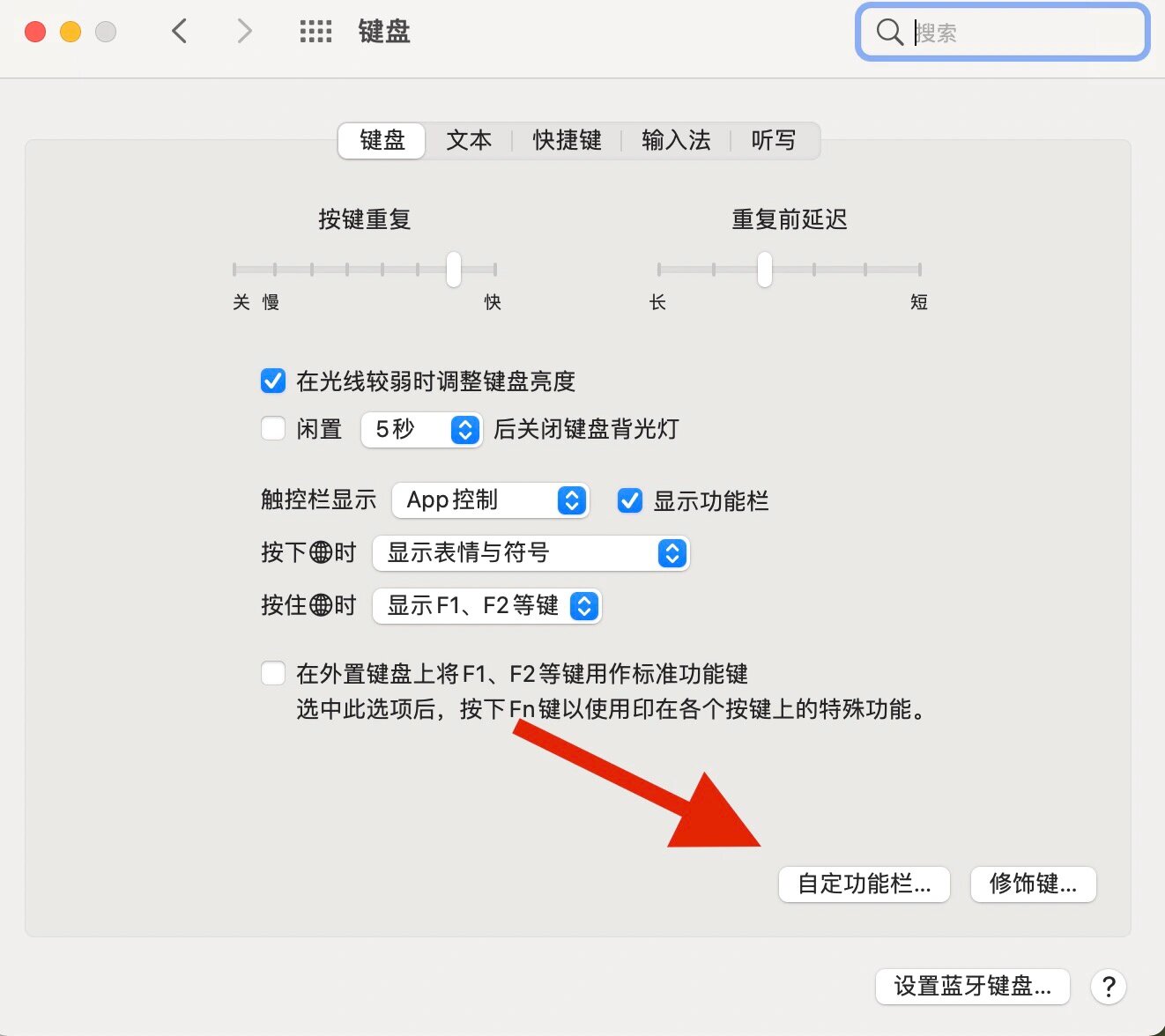Disable 在光线较弱时调整键盘亮度
1165x1036 pixels.
click(x=273, y=381)
